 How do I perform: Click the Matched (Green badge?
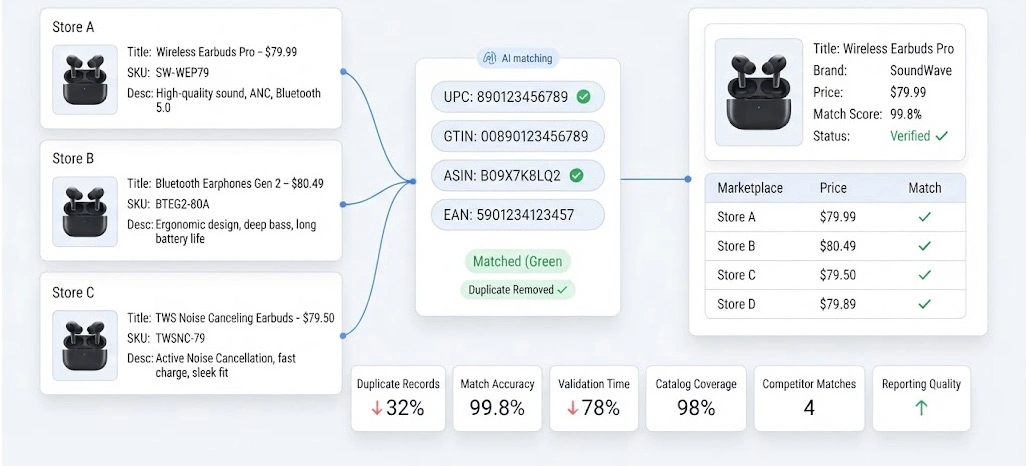(518, 262)
